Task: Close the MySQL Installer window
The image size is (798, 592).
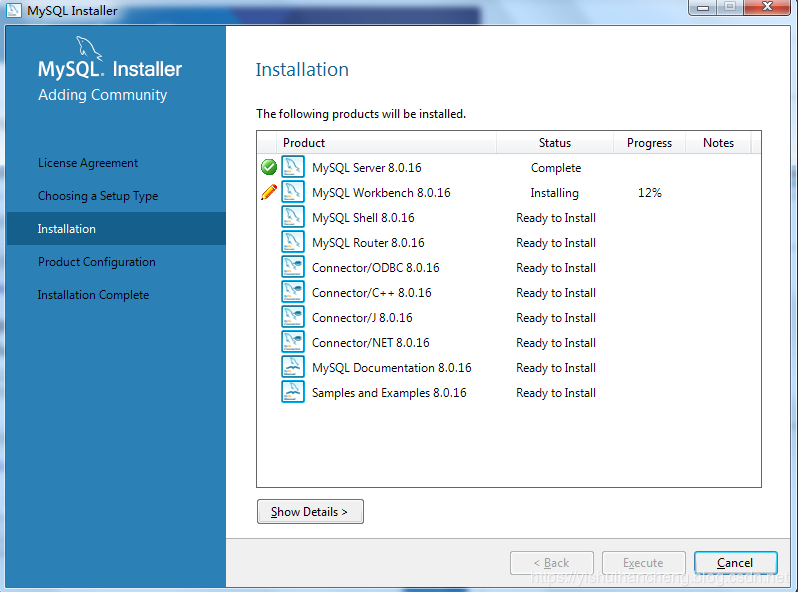Action: click(767, 7)
